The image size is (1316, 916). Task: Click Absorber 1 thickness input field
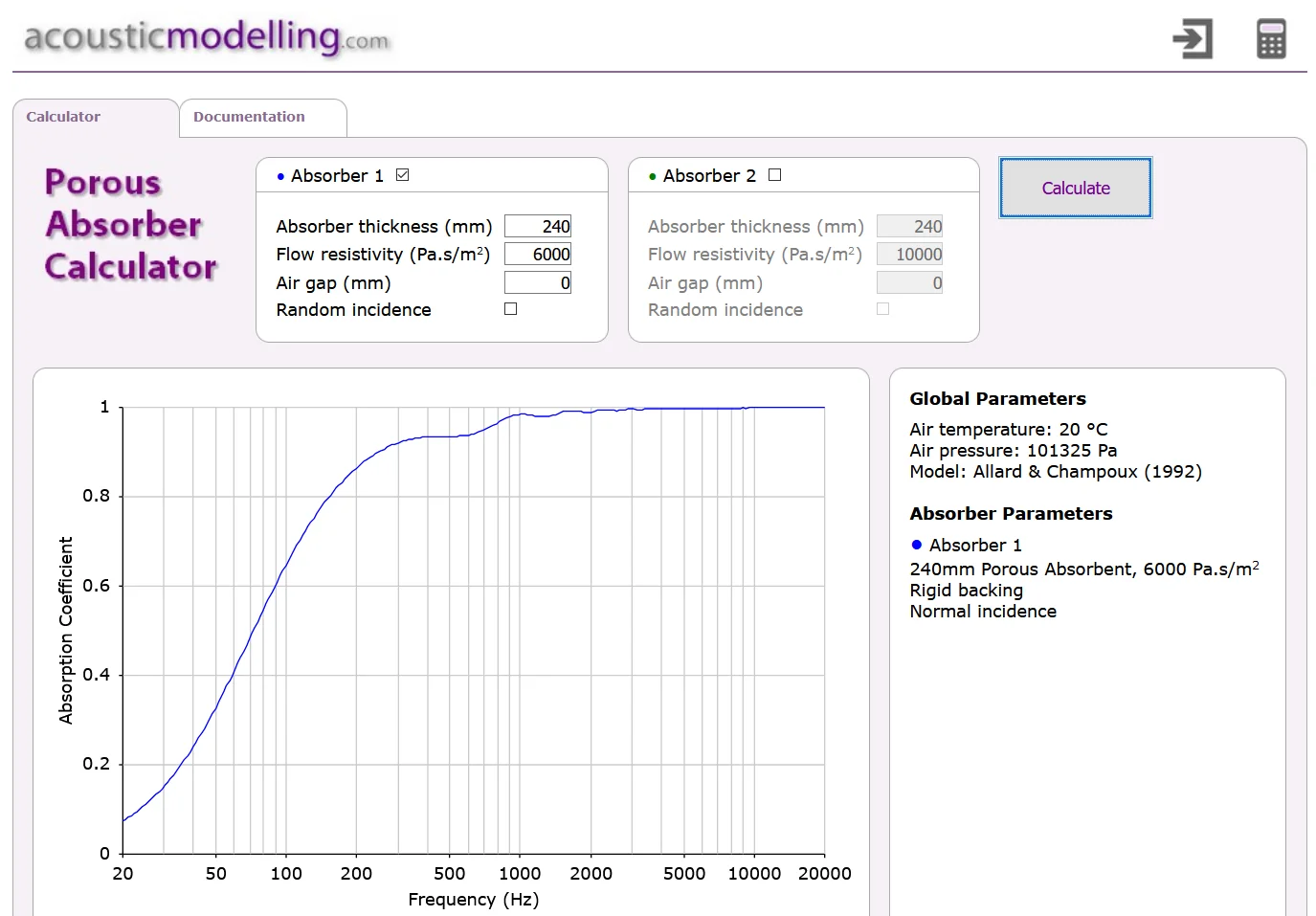(x=538, y=226)
